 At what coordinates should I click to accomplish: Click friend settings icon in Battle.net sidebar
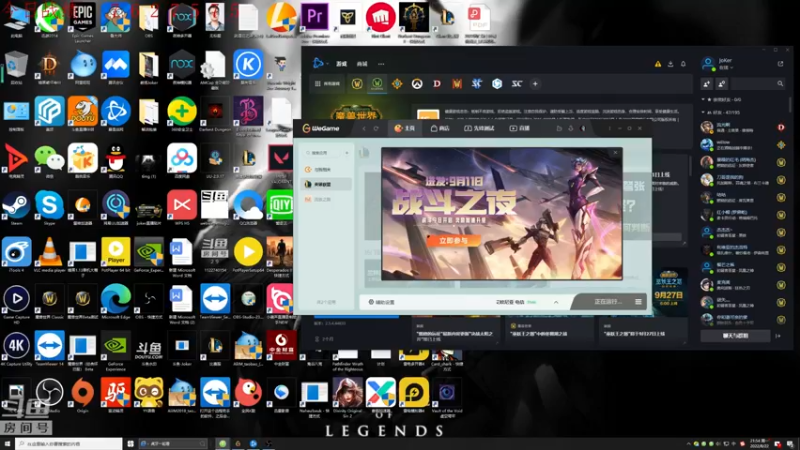point(722,84)
